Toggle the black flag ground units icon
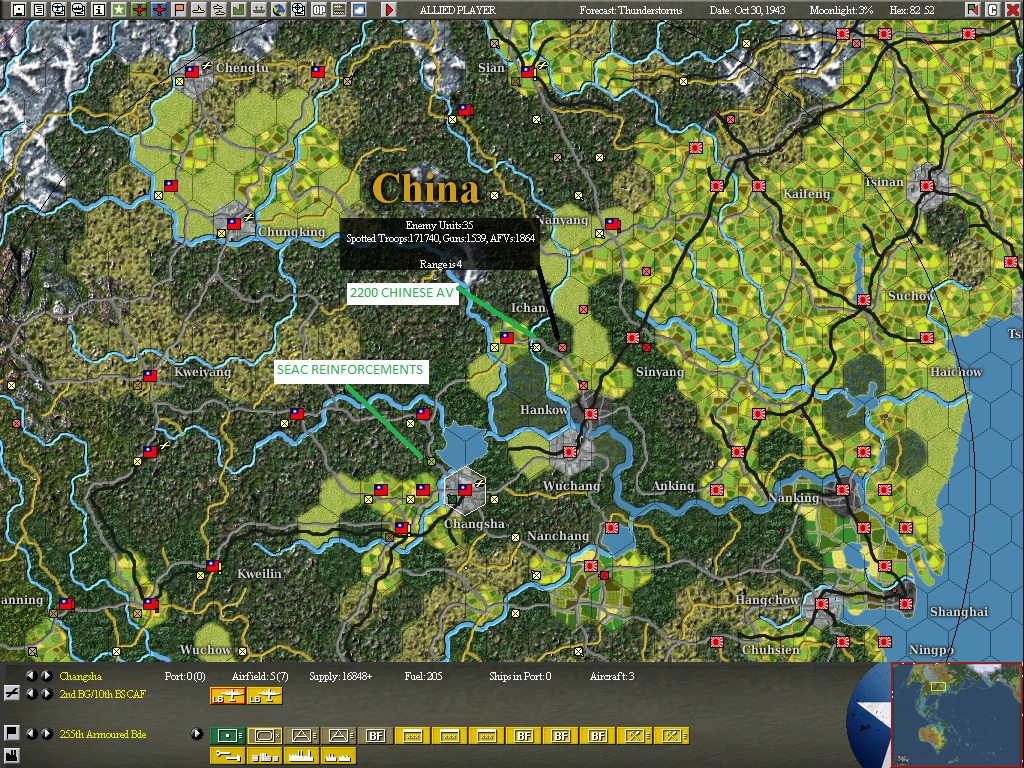Screen dimensions: 1024x768 (11, 733)
